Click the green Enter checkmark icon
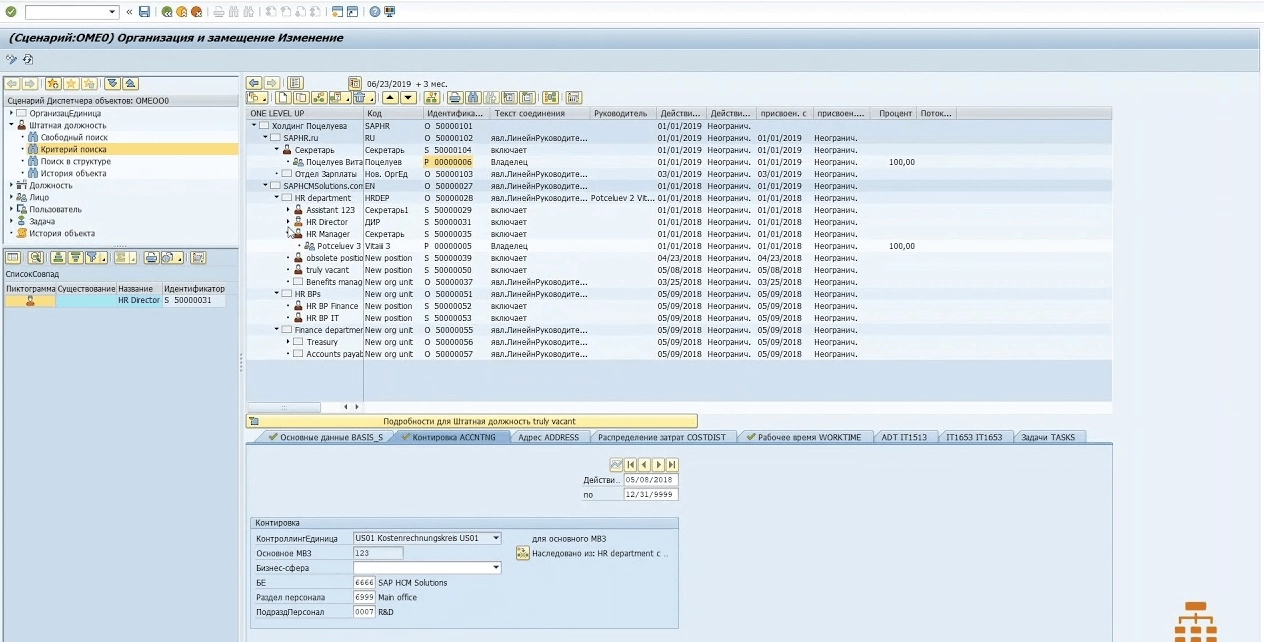This screenshot has width=1264, height=642. click(10, 12)
